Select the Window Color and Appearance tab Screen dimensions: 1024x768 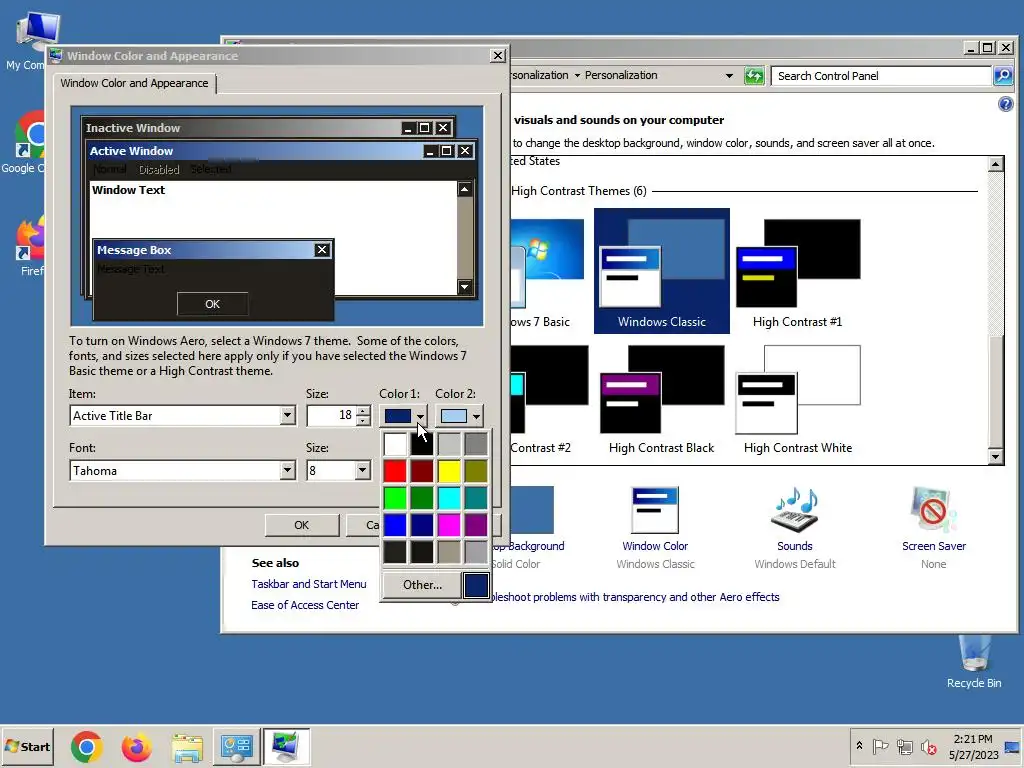(135, 83)
